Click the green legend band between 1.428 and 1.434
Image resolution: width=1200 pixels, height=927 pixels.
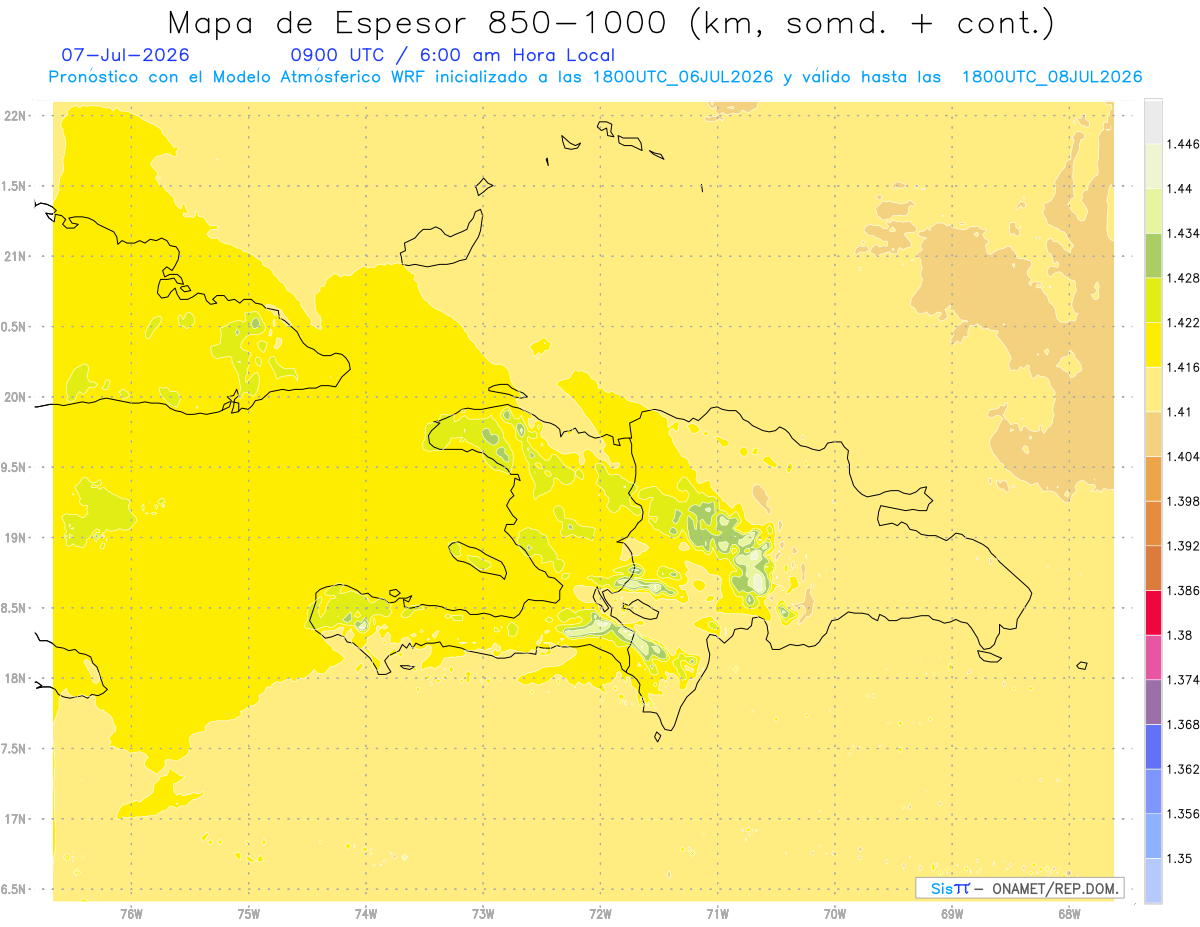pos(1153,256)
